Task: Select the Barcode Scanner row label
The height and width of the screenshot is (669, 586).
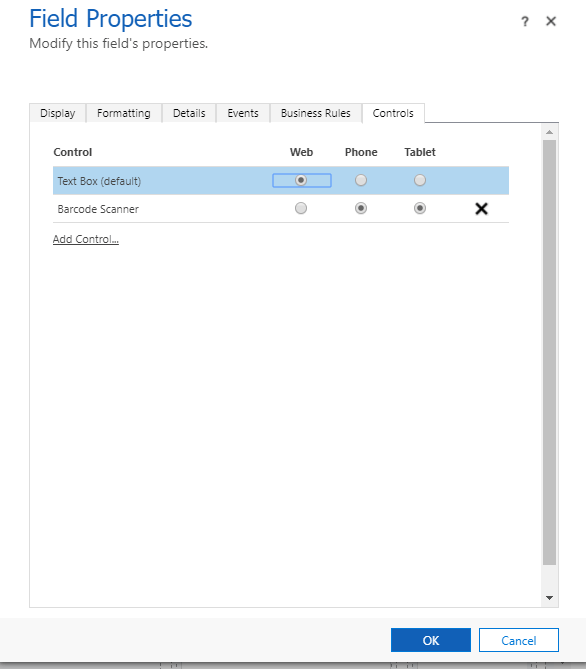Action: [x=98, y=209]
